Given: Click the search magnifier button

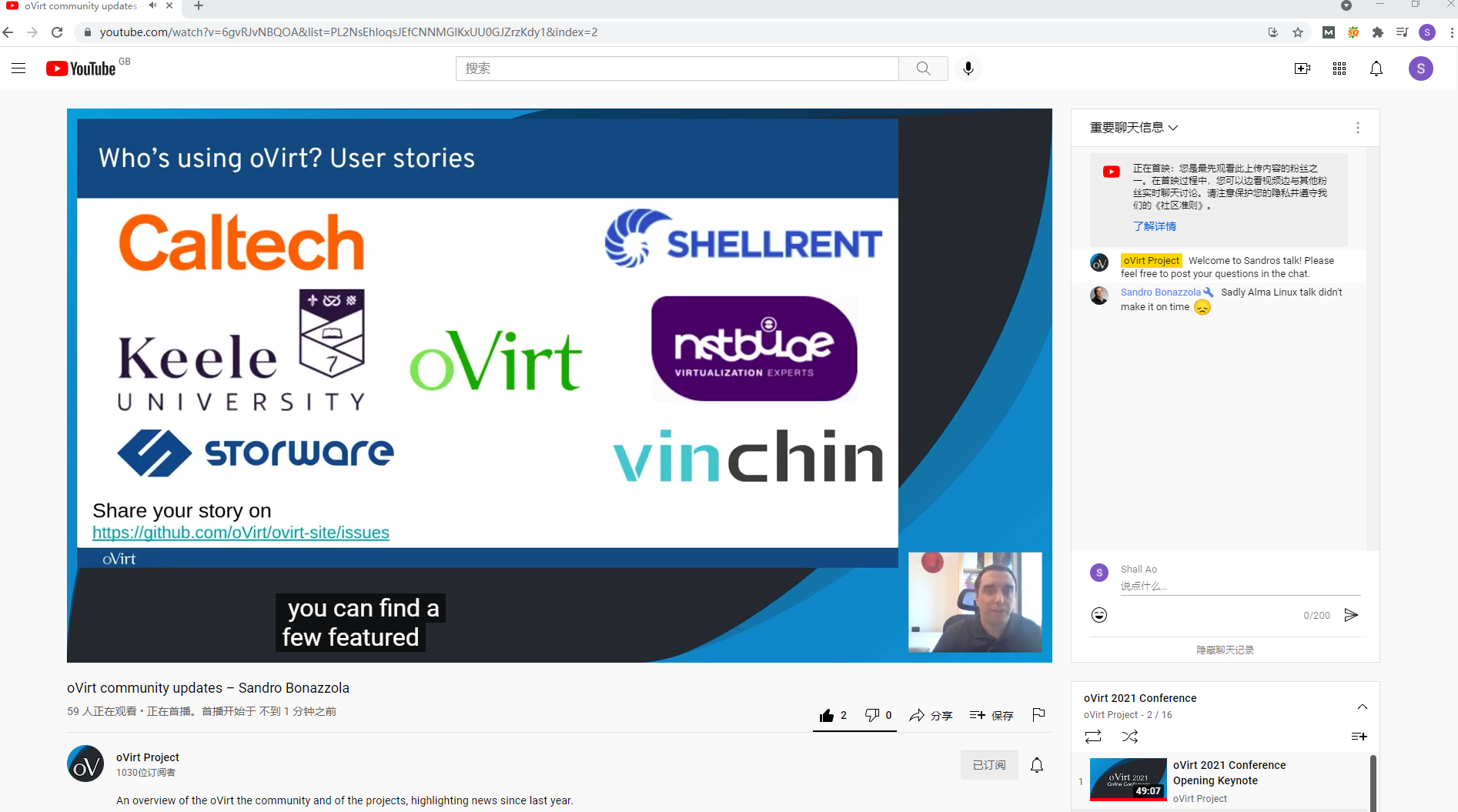Looking at the screenshot, I should 923,69.
